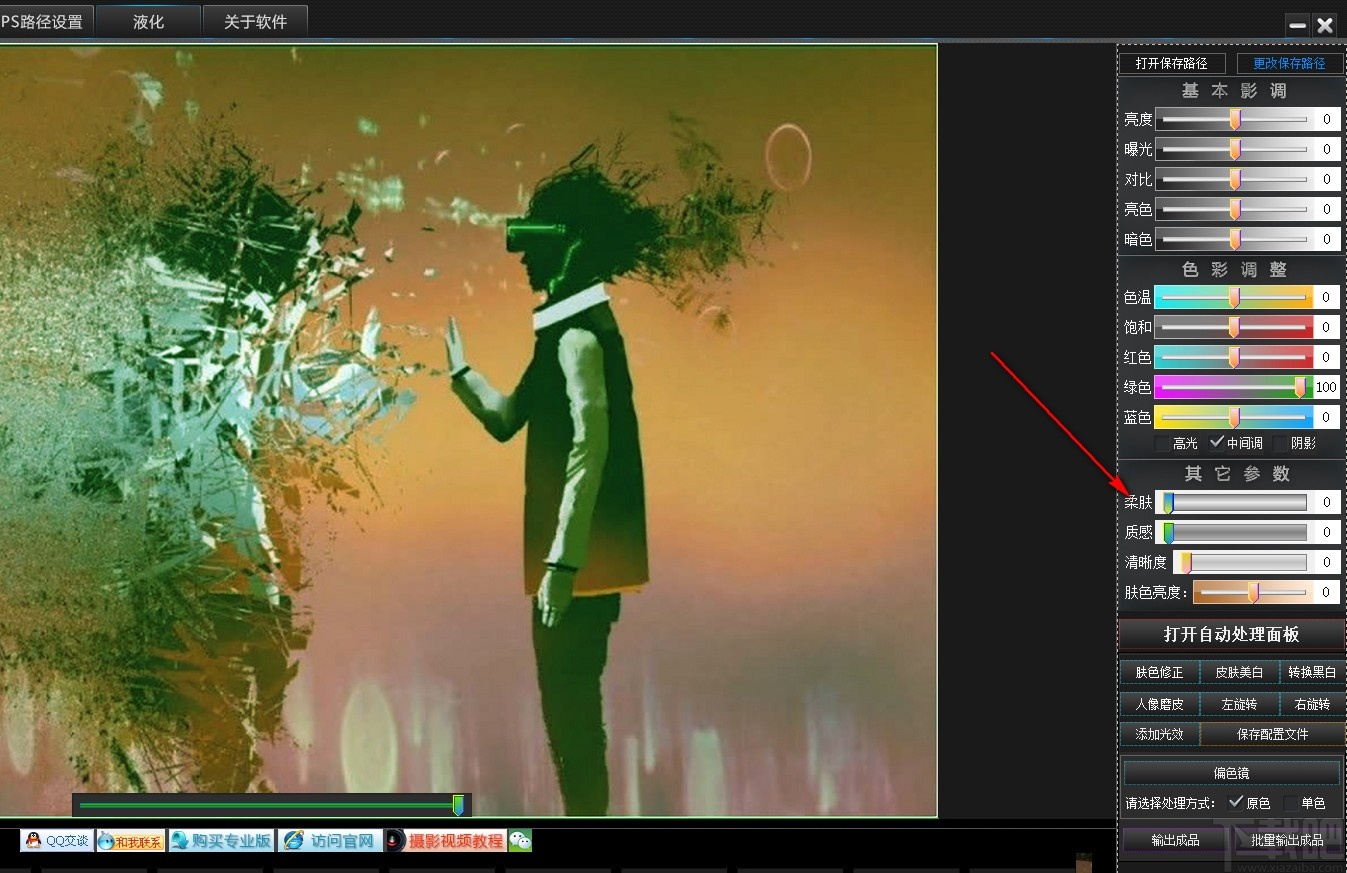Click the green zoom slider under the image
This screenshot has height=873, width=1347.
click(x=271, y=804)
